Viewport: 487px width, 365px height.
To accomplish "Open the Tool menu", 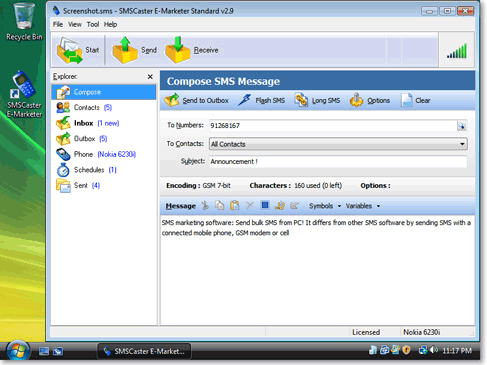I will [x=93, y=24].
